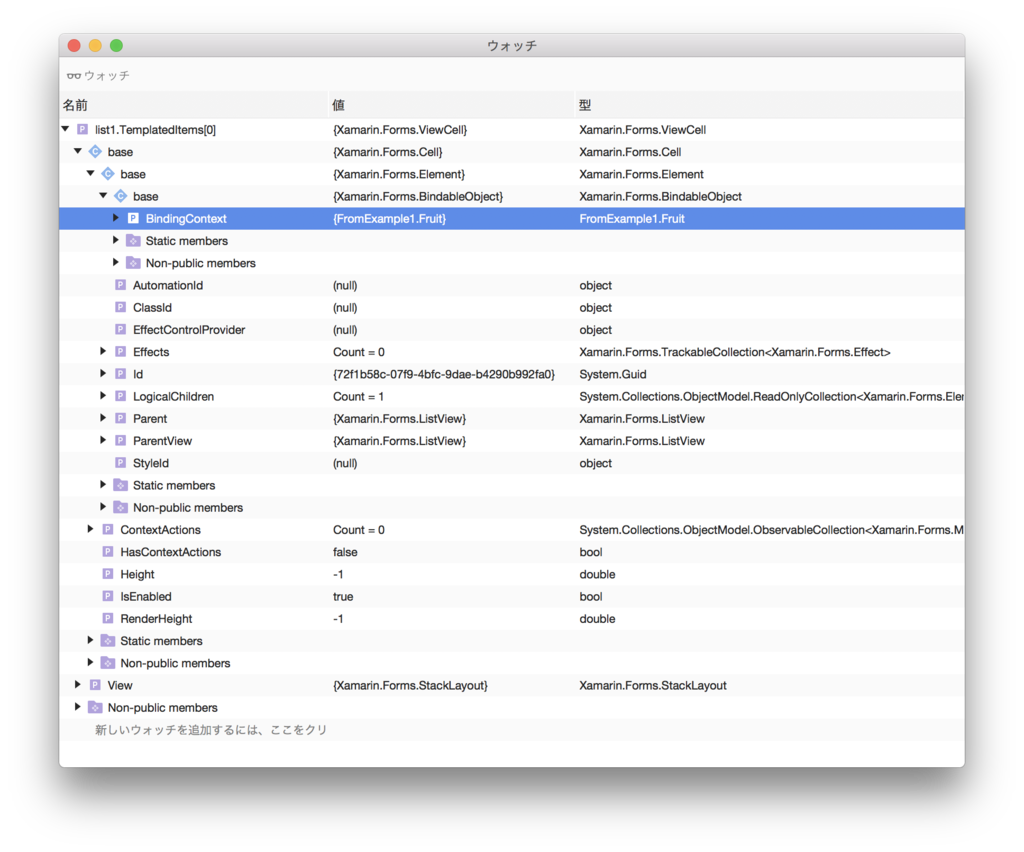Click the Parent property icon
1024x852 pixels.
pos(120,418)
